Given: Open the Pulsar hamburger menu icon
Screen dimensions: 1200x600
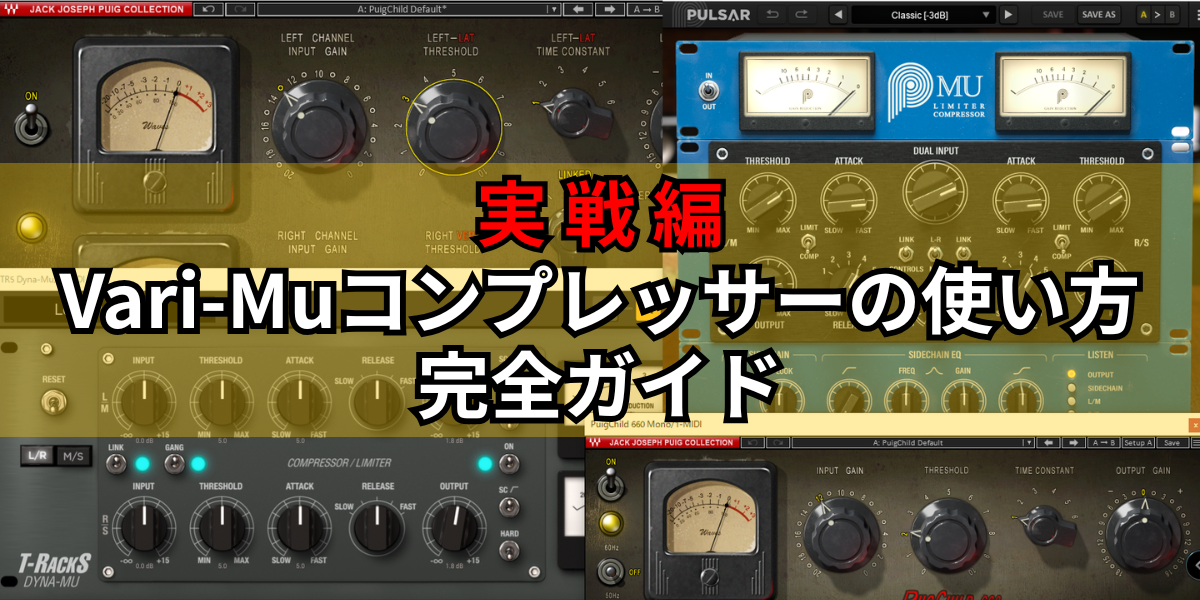Looking at the screenshot, I should [x=1196, y=13].
